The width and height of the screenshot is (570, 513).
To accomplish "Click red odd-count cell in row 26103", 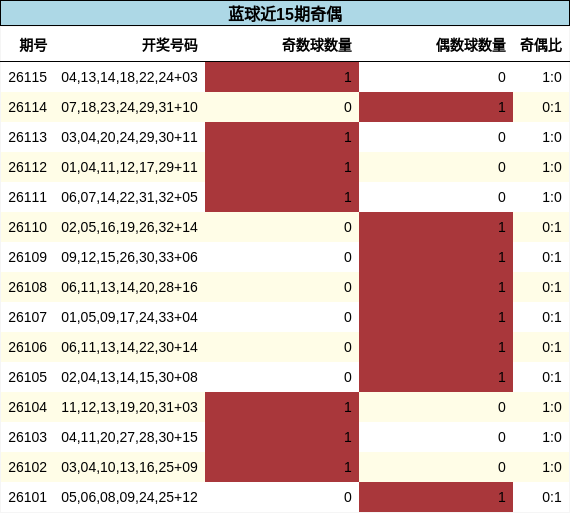I will pyautogui.click(x=282, y=437).
